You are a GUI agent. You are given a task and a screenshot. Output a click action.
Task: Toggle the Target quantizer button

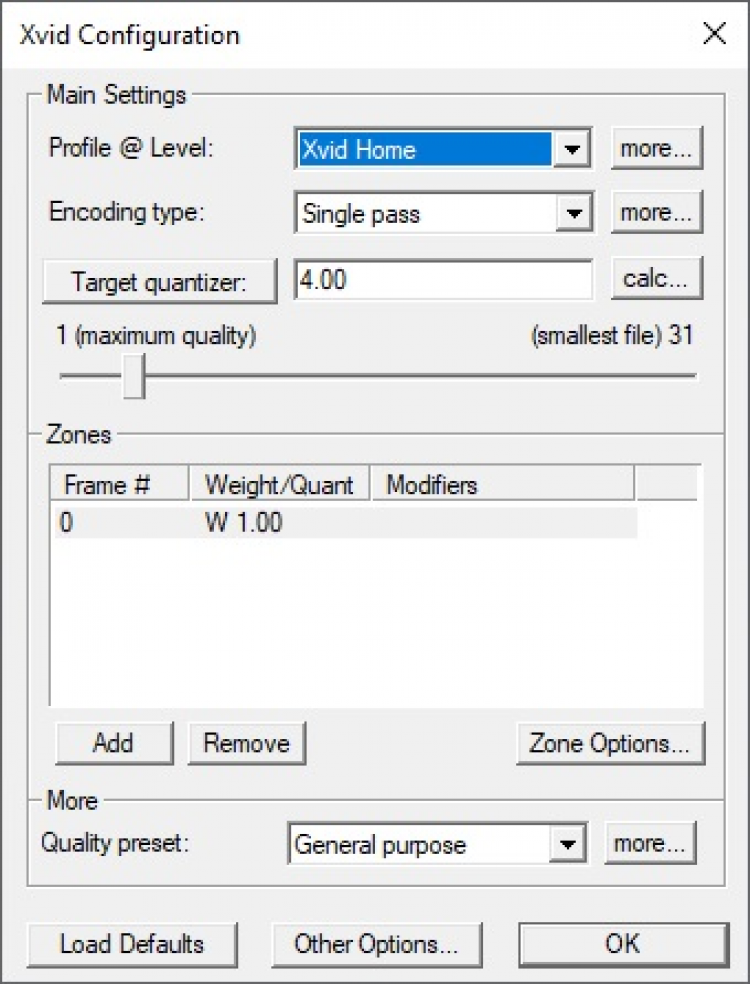159,282
